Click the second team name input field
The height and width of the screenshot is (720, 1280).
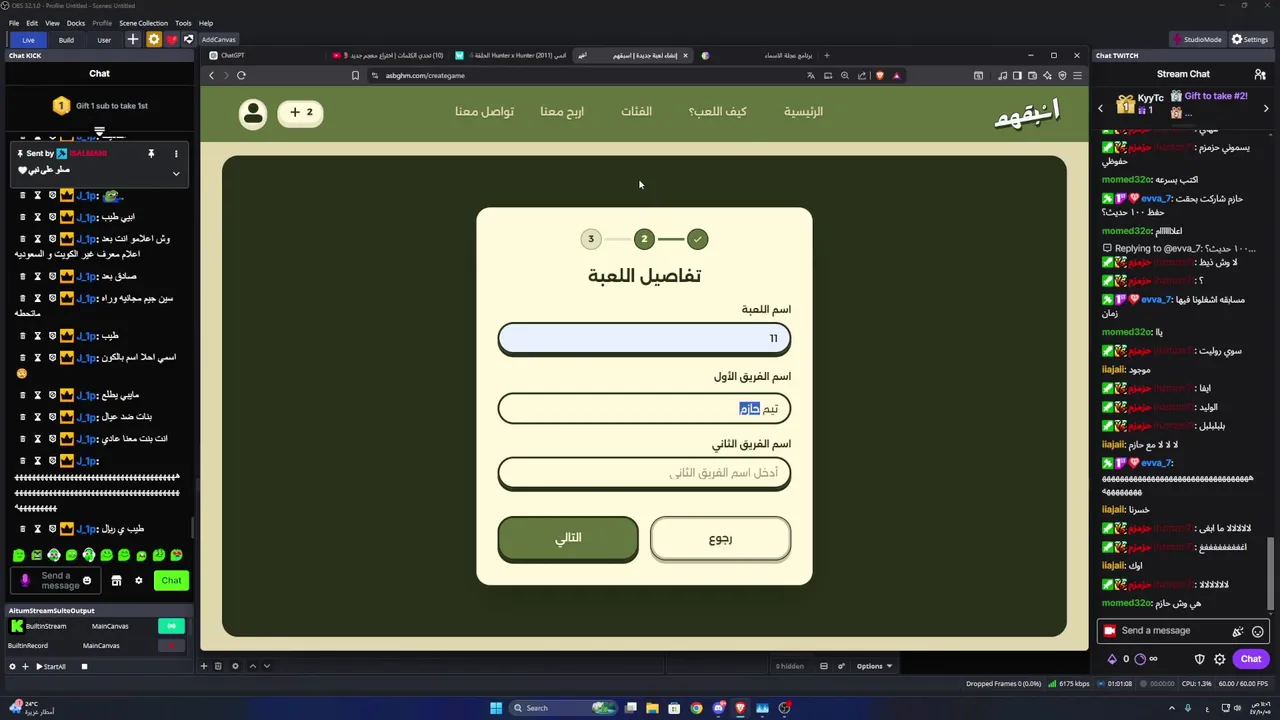pyautogui.click(x=644, y=473)
